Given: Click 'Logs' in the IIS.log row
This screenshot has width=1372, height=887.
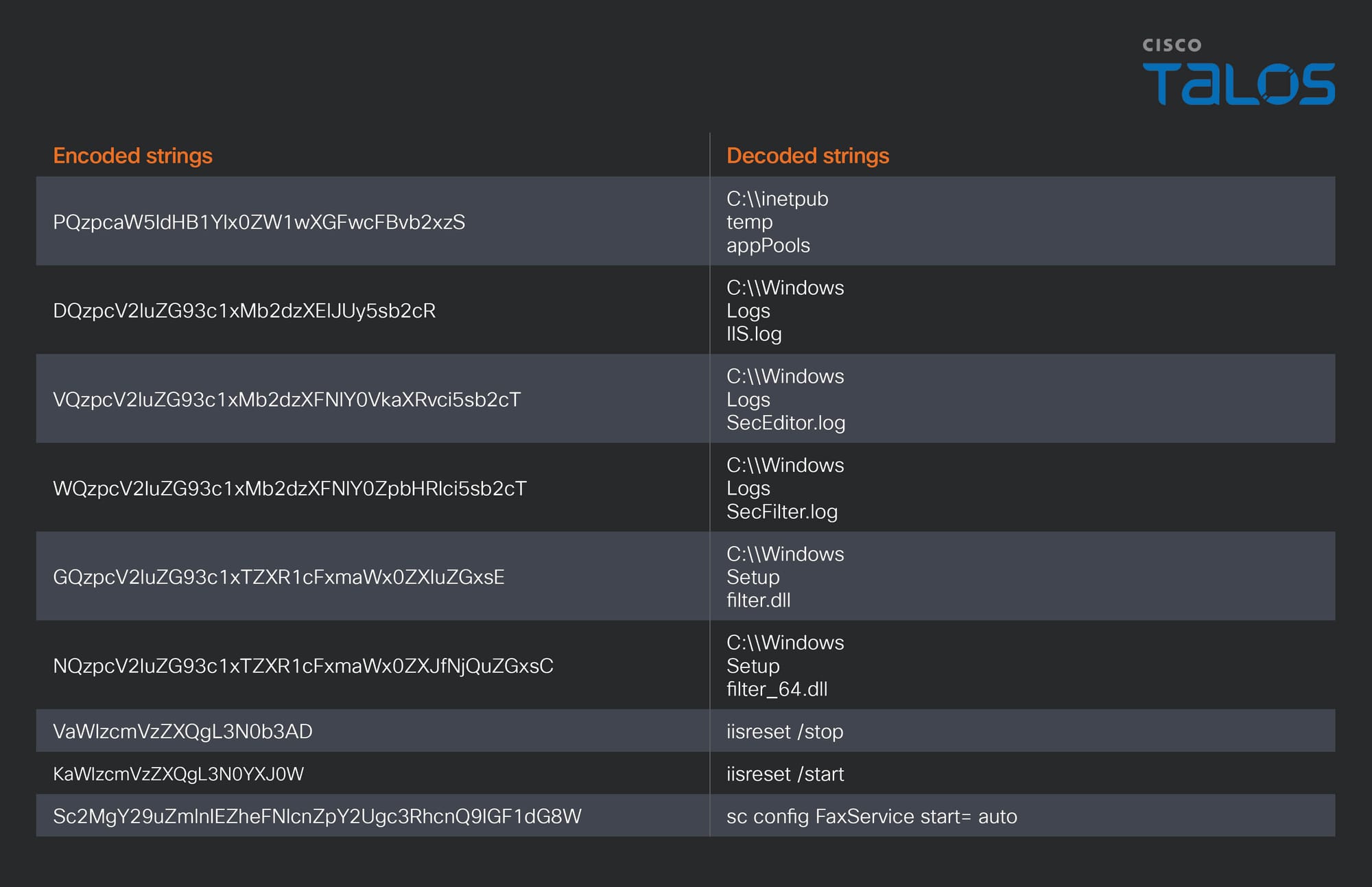Looking at the screenshot, I should point(748,311).
